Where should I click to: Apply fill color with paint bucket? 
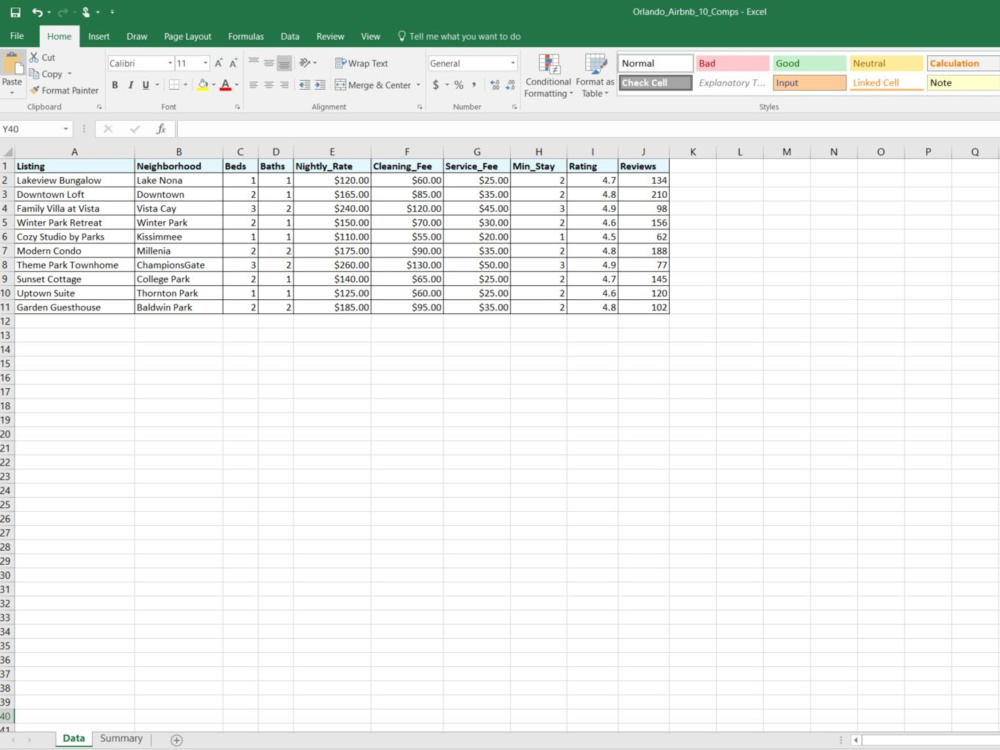(203, 85)
